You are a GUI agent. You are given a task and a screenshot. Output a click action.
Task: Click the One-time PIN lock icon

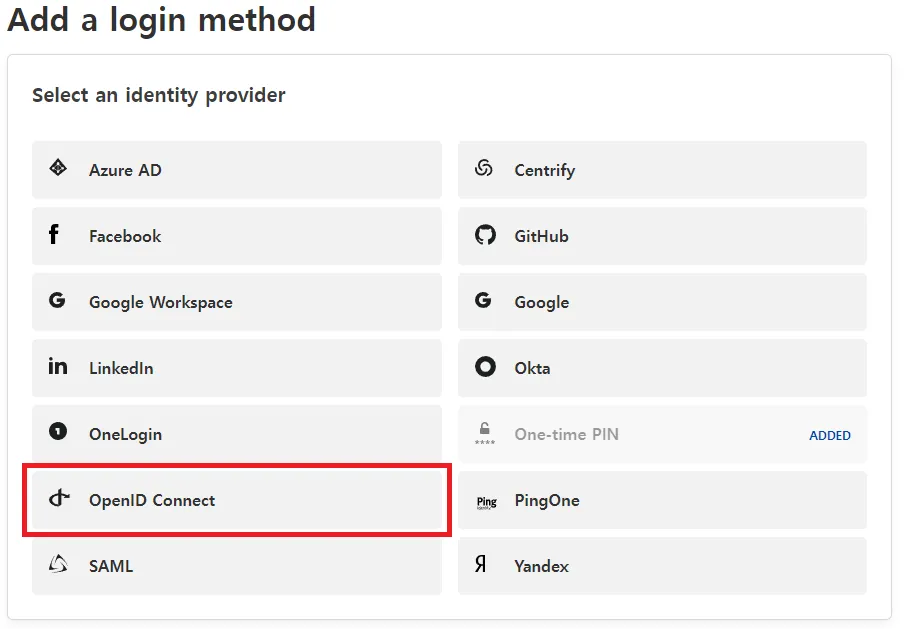(x=485, y=433)
